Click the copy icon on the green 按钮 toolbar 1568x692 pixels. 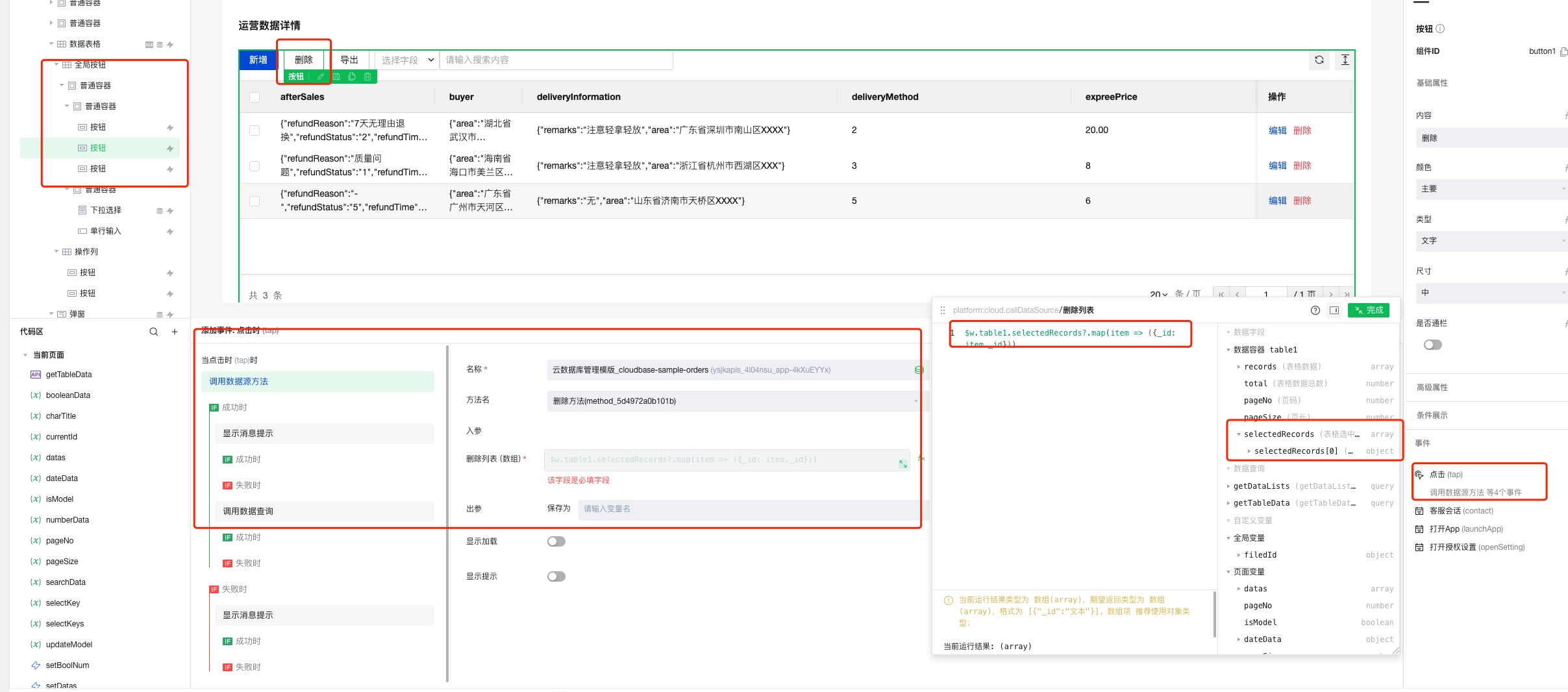tap(352, 77)
